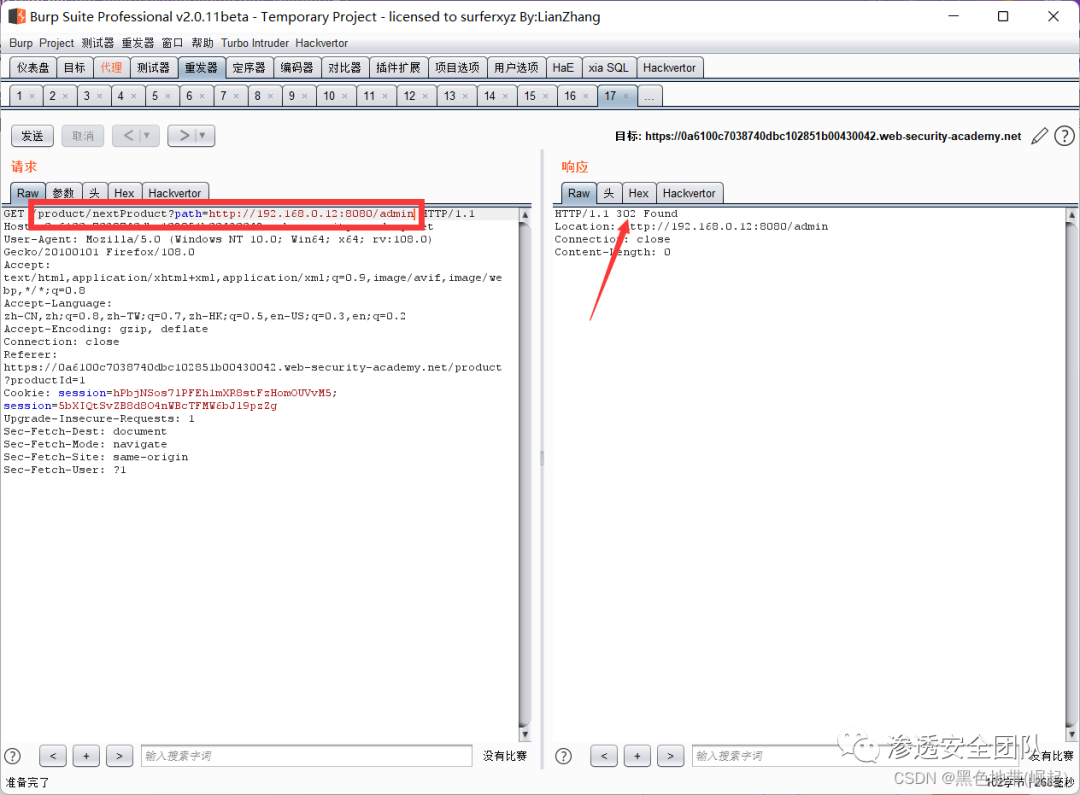Open the Repeater help question mark icon

click(1064, 136)
